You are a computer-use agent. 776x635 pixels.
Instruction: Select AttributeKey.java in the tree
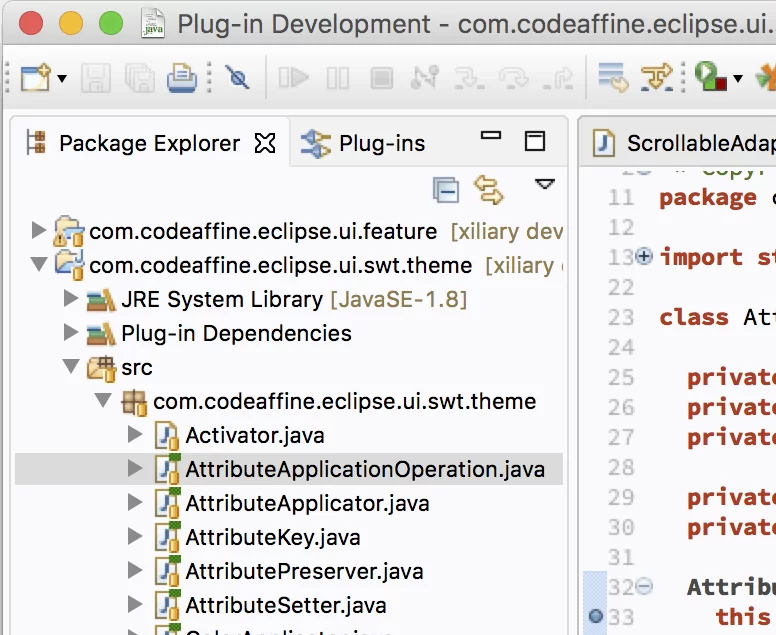coord(273,537)
